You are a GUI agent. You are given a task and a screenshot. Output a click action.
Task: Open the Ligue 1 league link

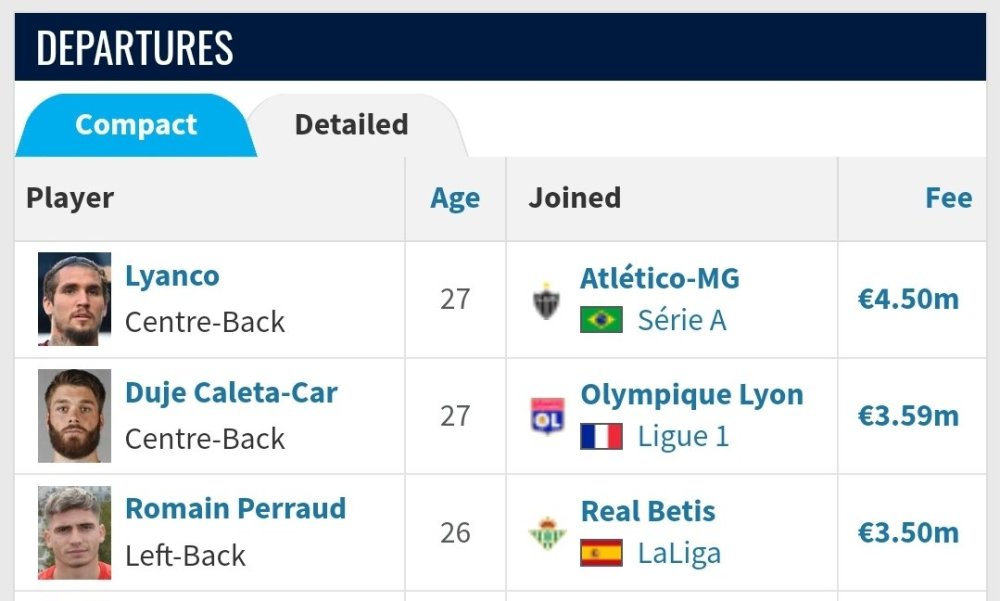[683, 437]
